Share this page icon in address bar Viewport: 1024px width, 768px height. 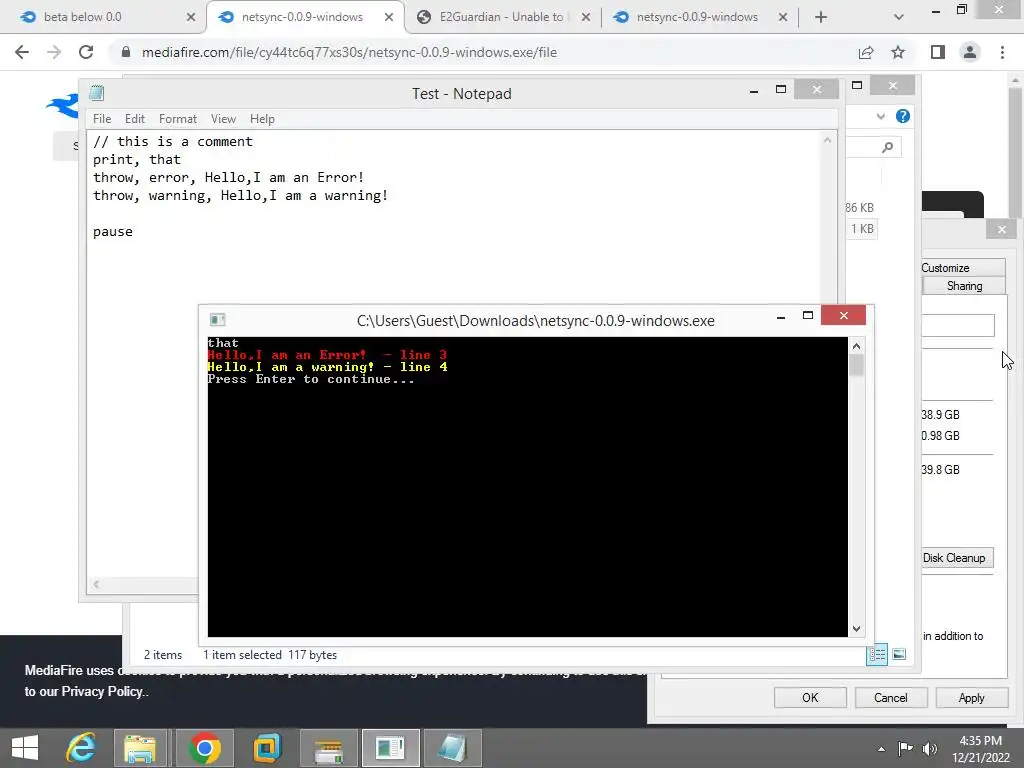tap(866, 52)
